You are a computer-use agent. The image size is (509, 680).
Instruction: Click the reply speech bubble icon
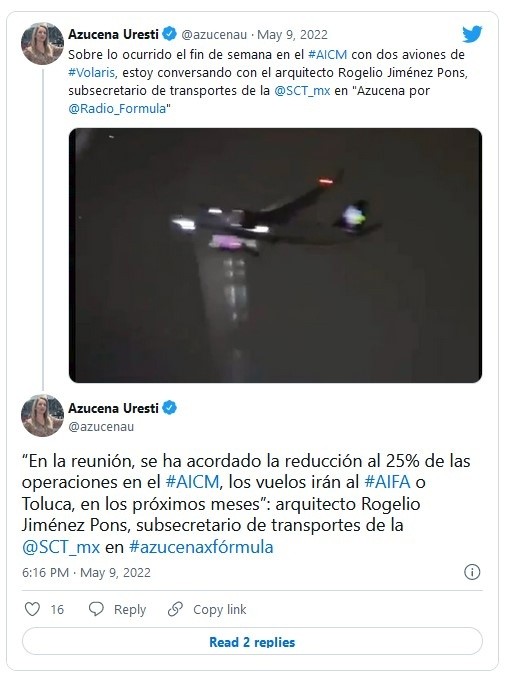96,609
